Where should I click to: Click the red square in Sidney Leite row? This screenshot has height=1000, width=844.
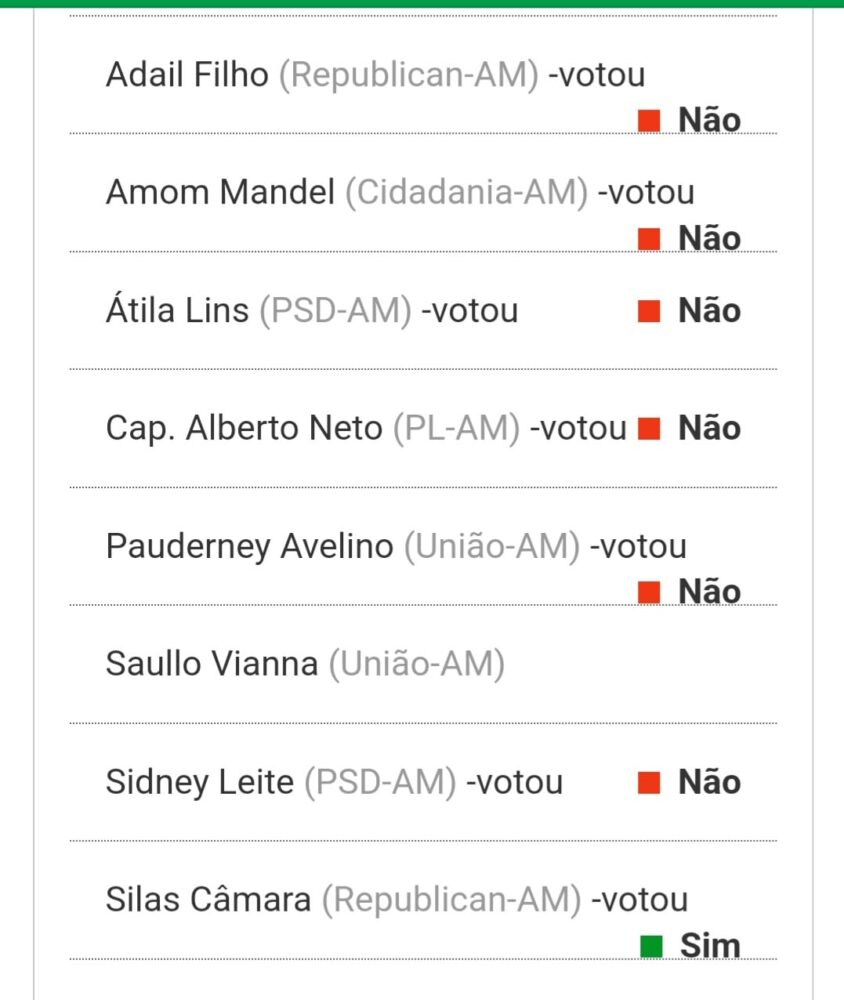pos(650,782)
